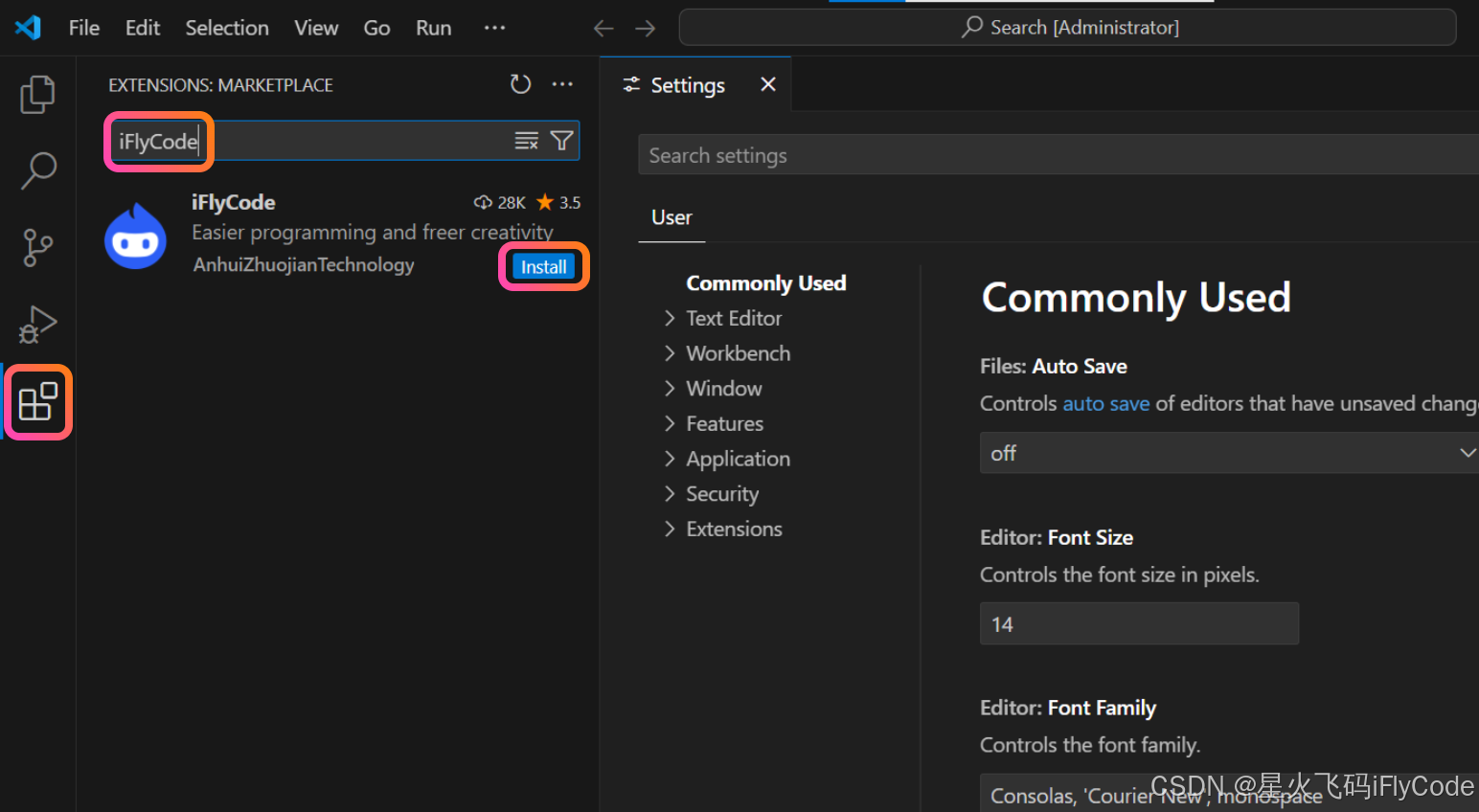Edit the Font Family Consolas field
This screenshot has height=812, width=1479.
pos(1229,795)
